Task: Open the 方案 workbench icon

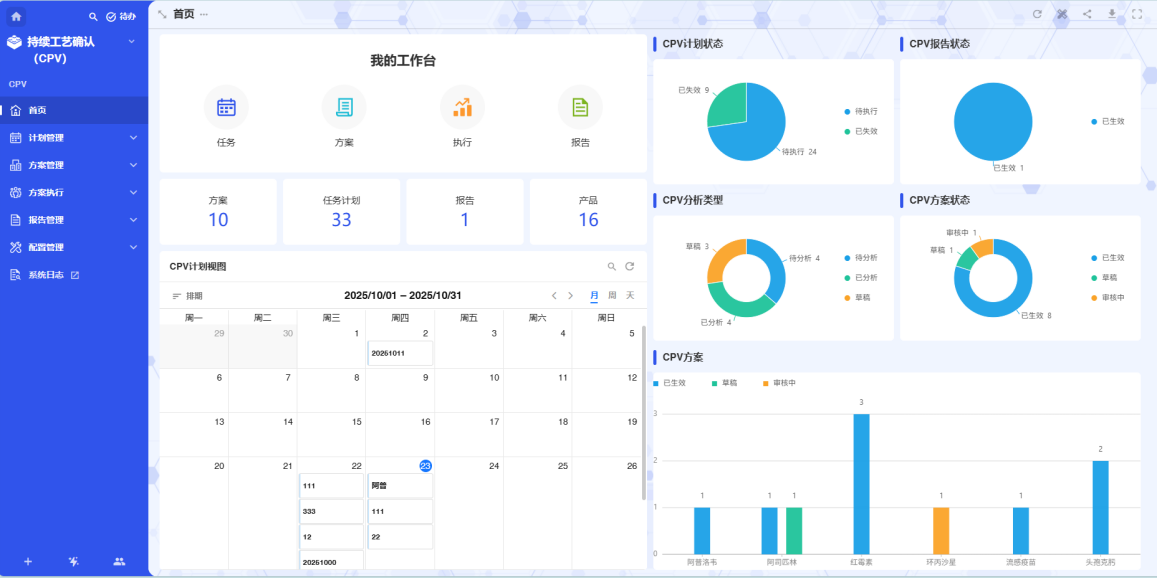Action: click(x=344, y=107)
